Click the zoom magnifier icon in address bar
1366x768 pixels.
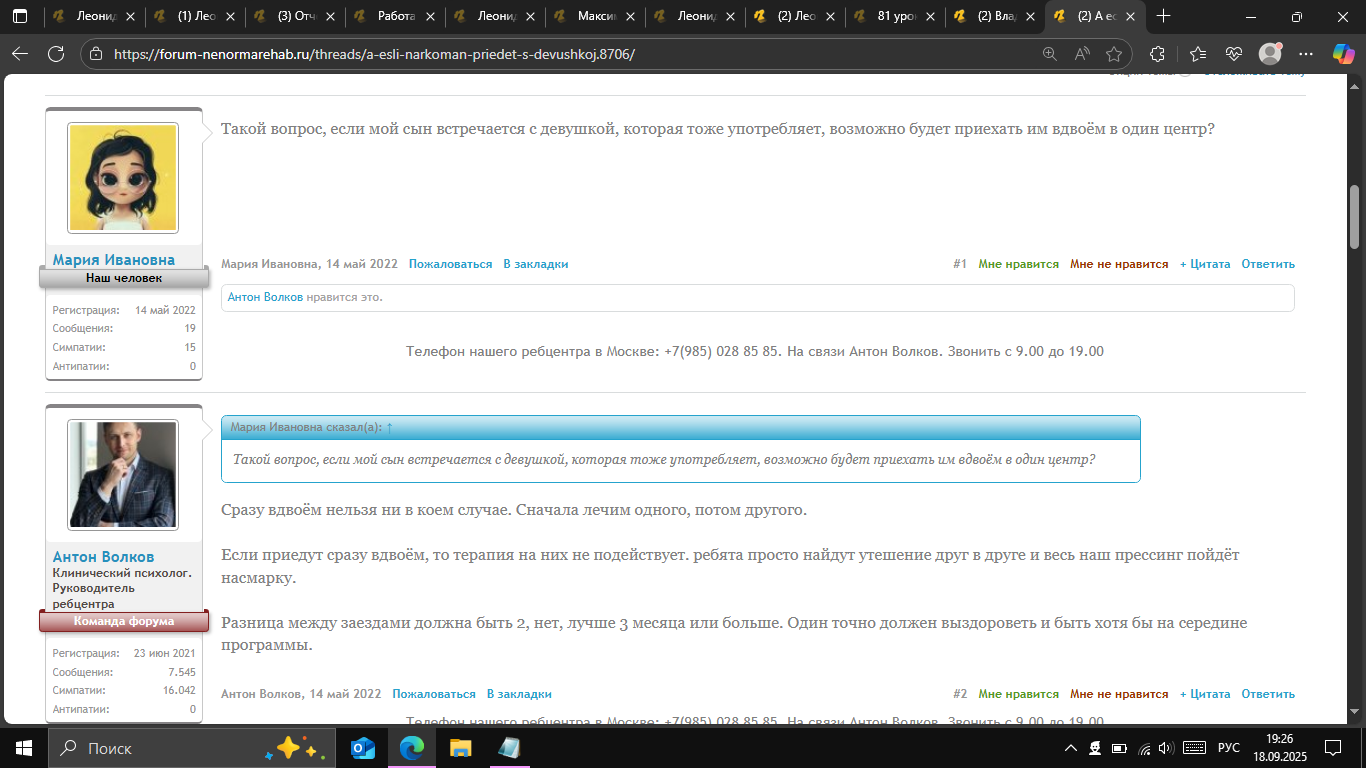1050,54
